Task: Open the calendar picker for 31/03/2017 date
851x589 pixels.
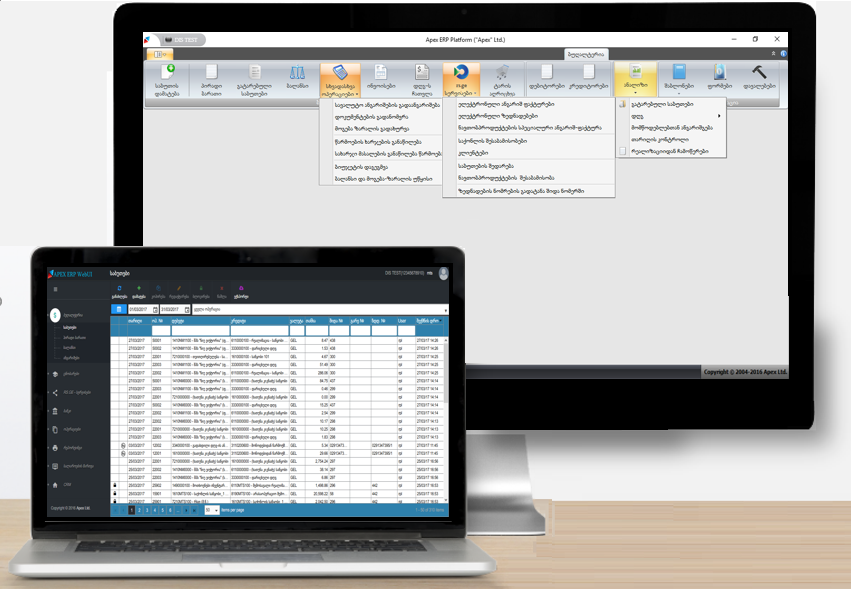Action: 187,309
